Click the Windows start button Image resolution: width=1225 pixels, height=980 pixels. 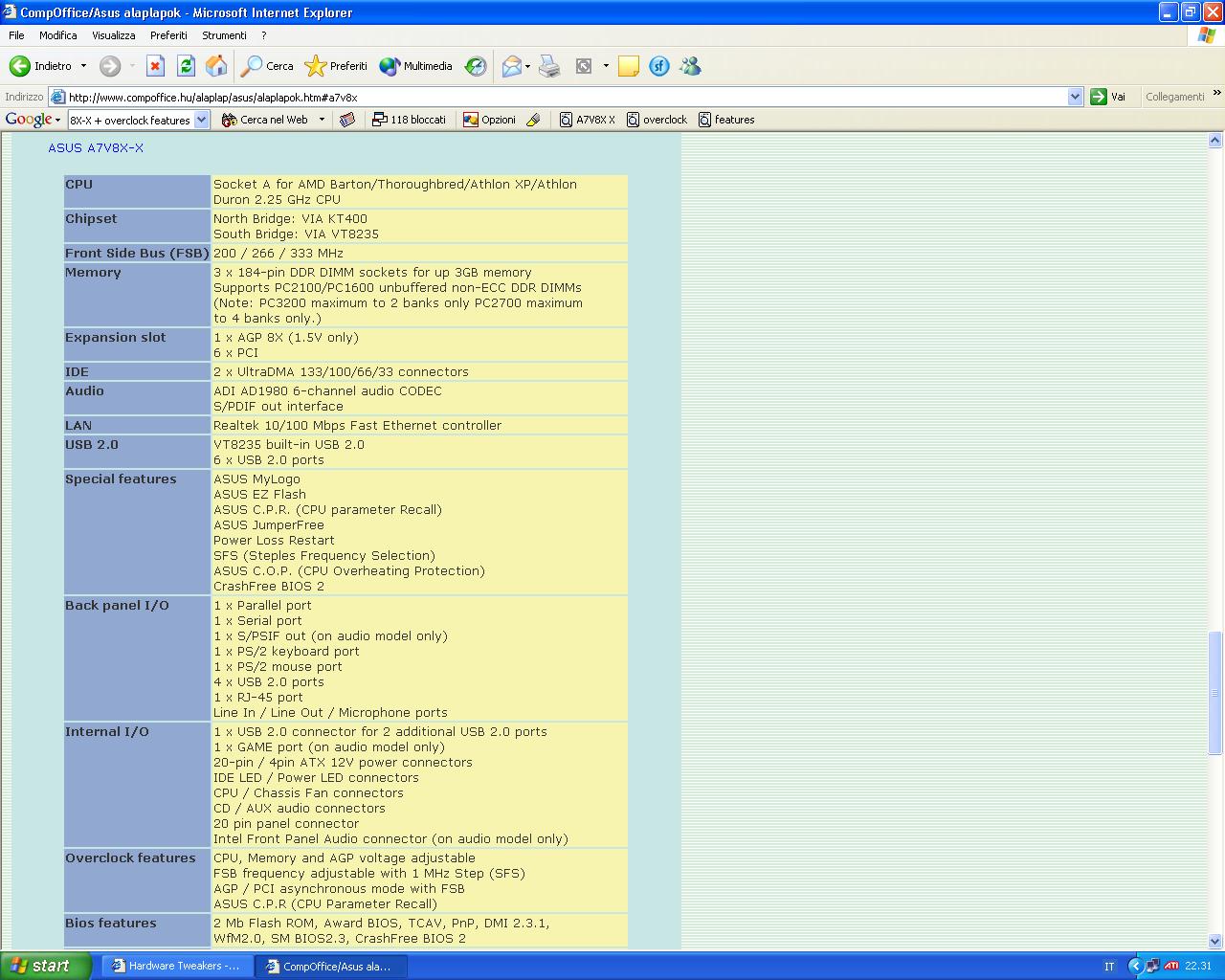45,966
